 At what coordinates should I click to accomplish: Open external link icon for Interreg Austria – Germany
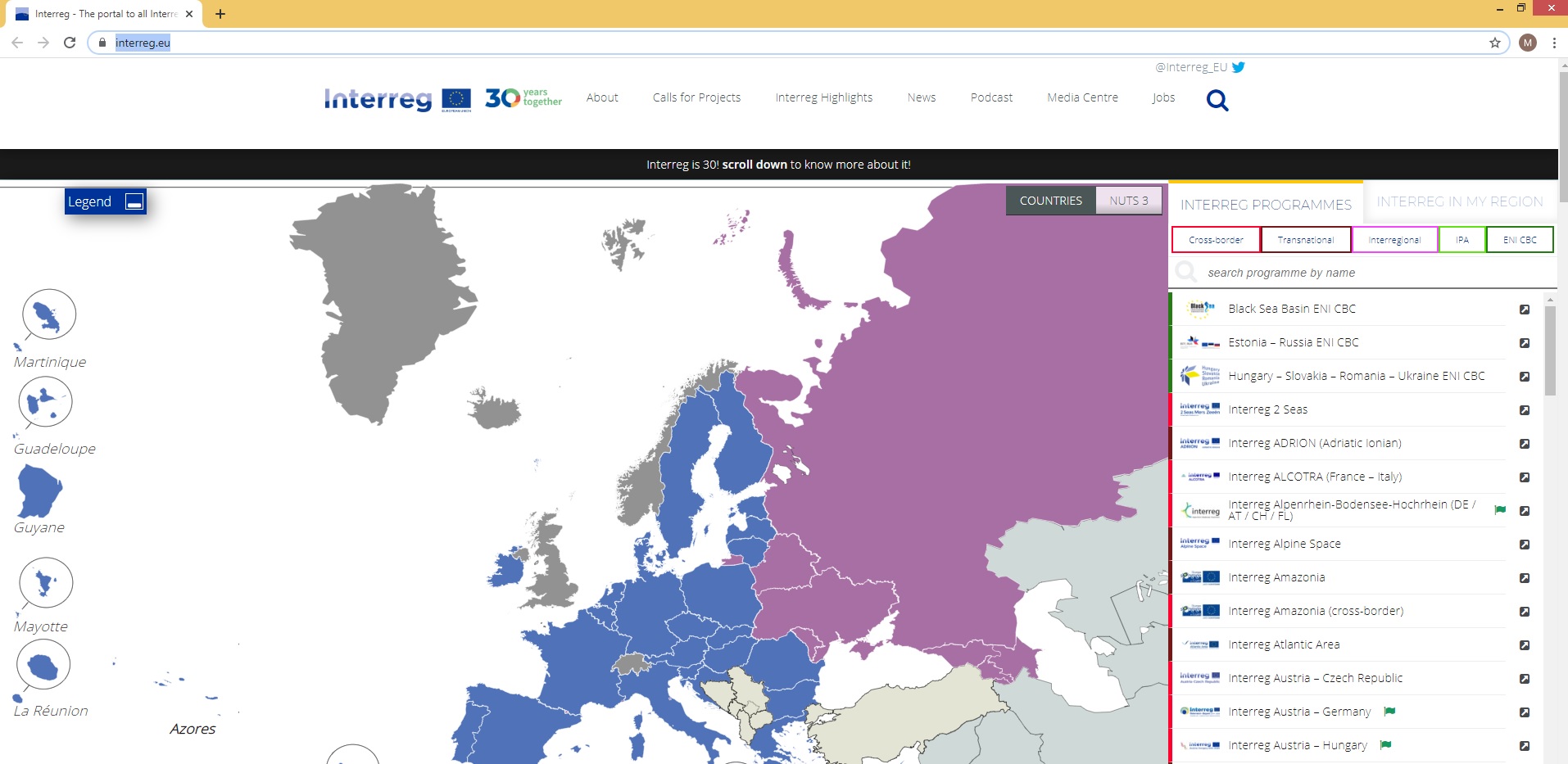point(1525,712)
